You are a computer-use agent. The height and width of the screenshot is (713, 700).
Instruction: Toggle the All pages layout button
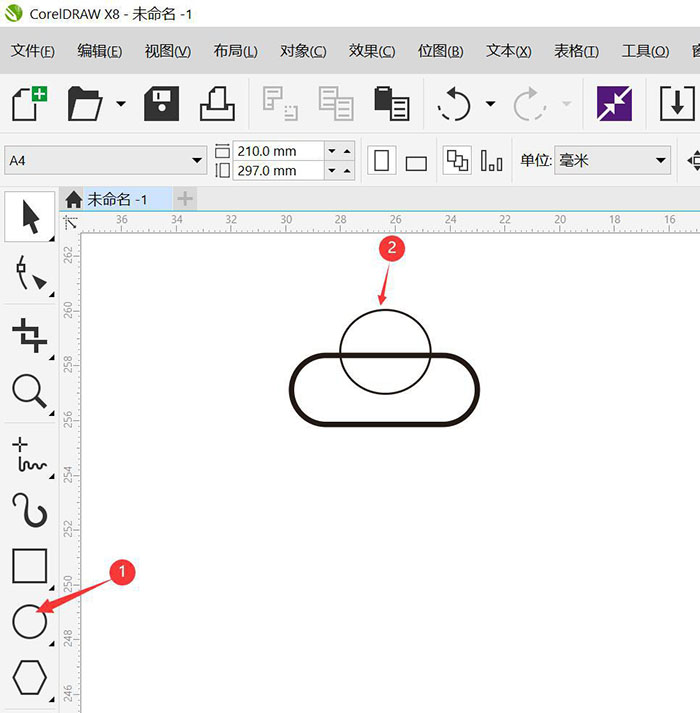coord(457,160)
